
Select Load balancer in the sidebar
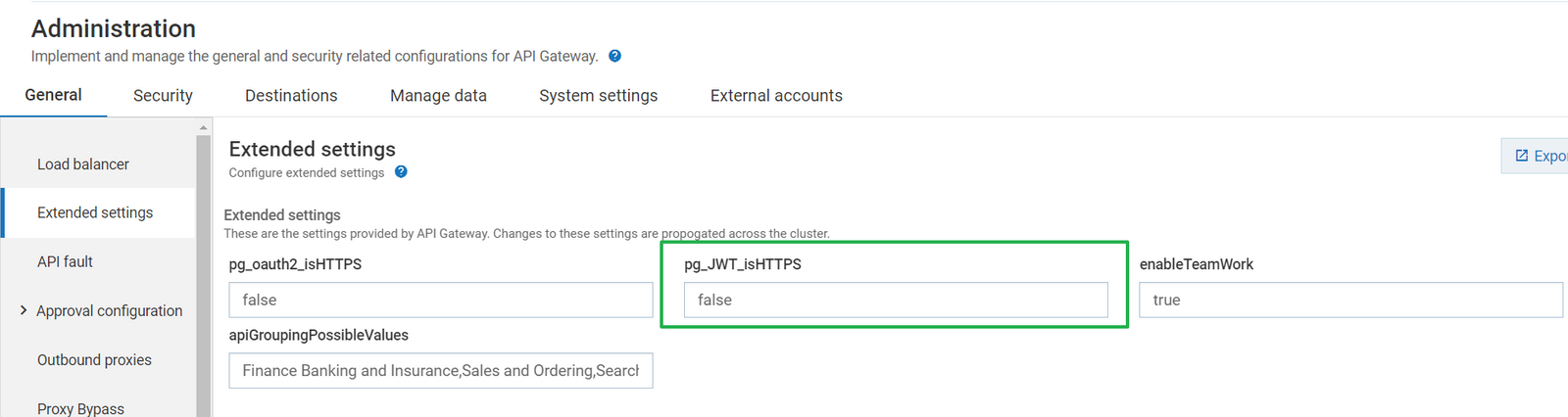[x=83, y=164]
